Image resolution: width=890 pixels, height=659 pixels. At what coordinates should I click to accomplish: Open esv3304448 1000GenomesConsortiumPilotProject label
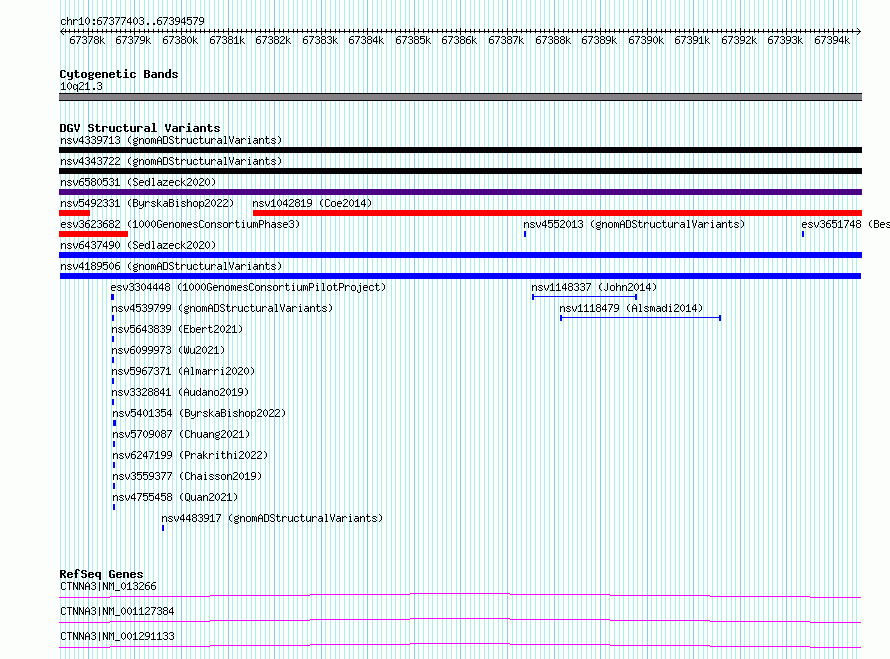(x=248, y=287)
